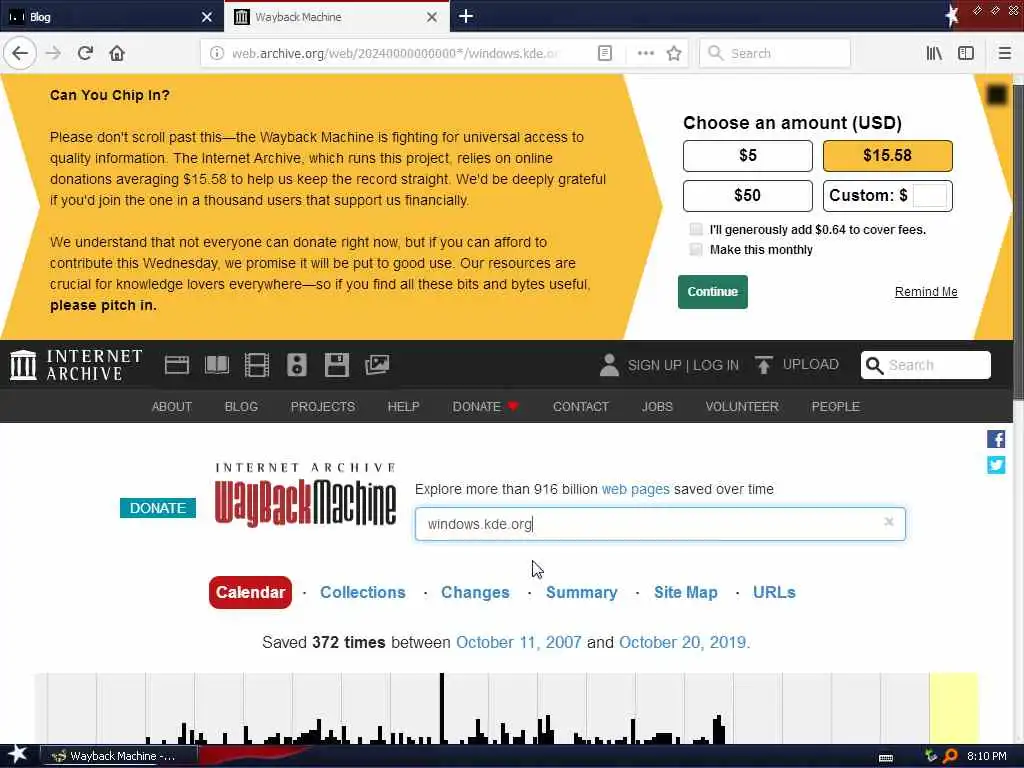Open the page actions three-dot menu
1024x768 pixels.
tap(645, 53)
